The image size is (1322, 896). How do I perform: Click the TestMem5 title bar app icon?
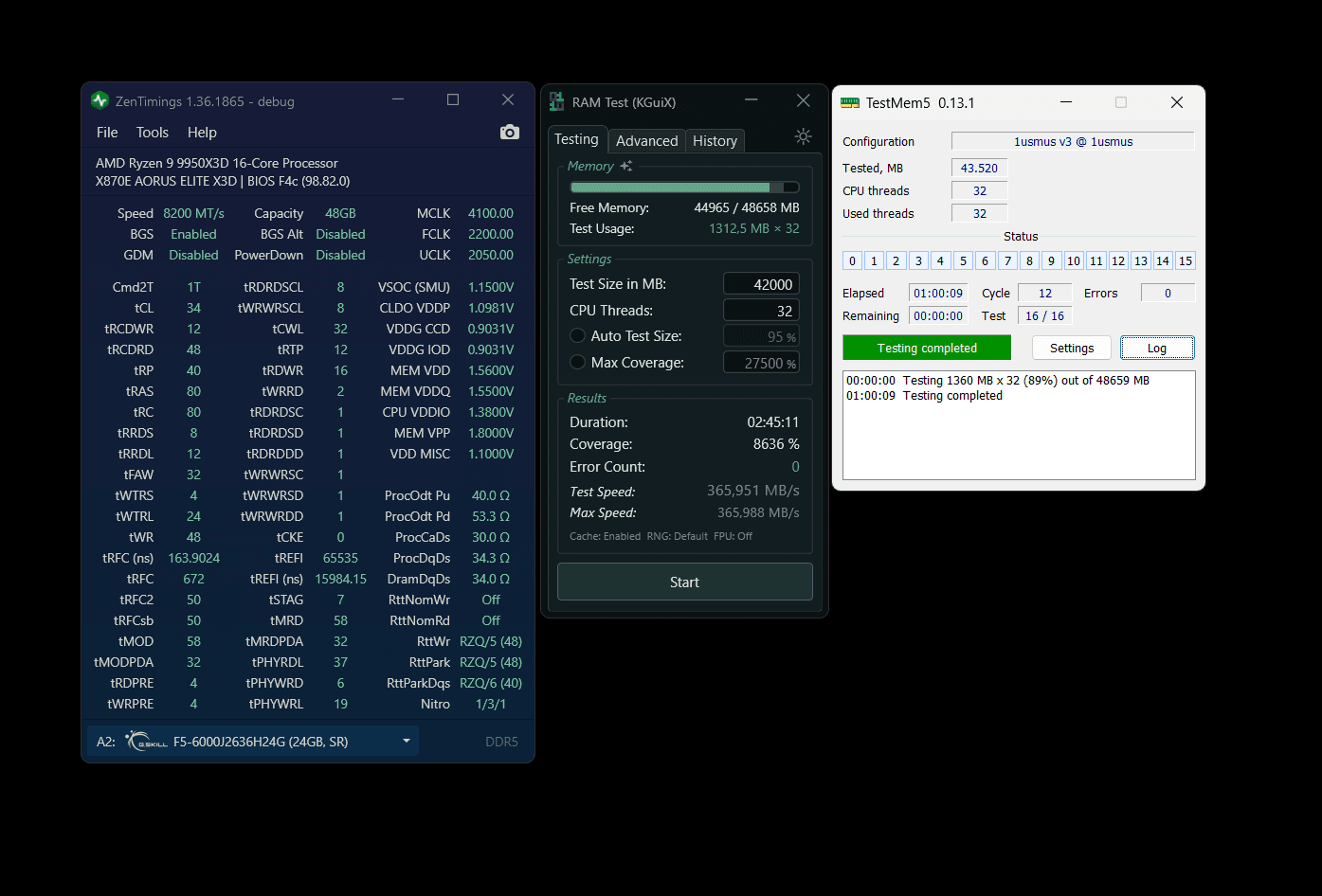coord(850,102)
